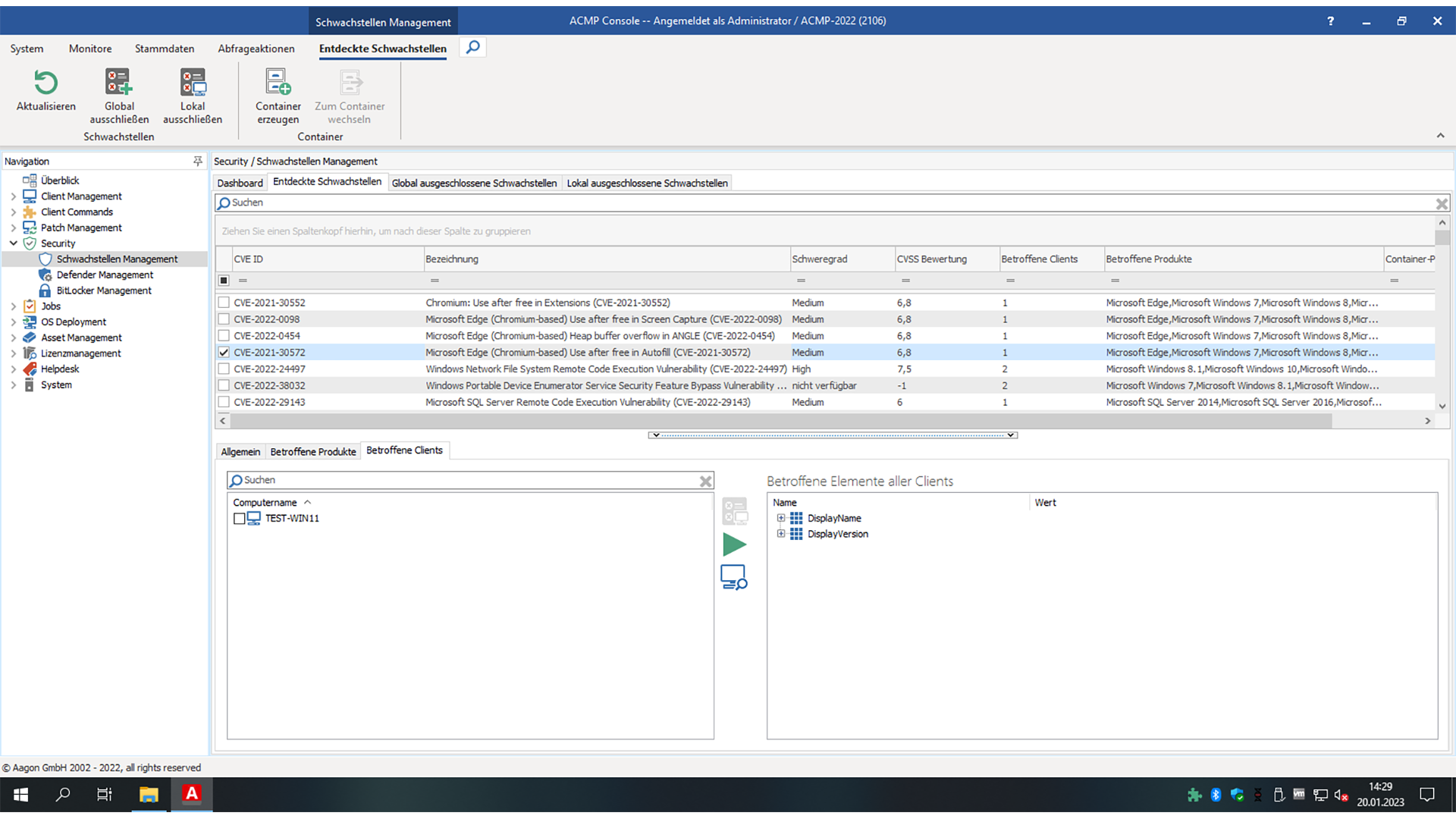Check the CVE-2022-29143 row checkbox
Screen dimensions: 1456x819
coord(224,403)
